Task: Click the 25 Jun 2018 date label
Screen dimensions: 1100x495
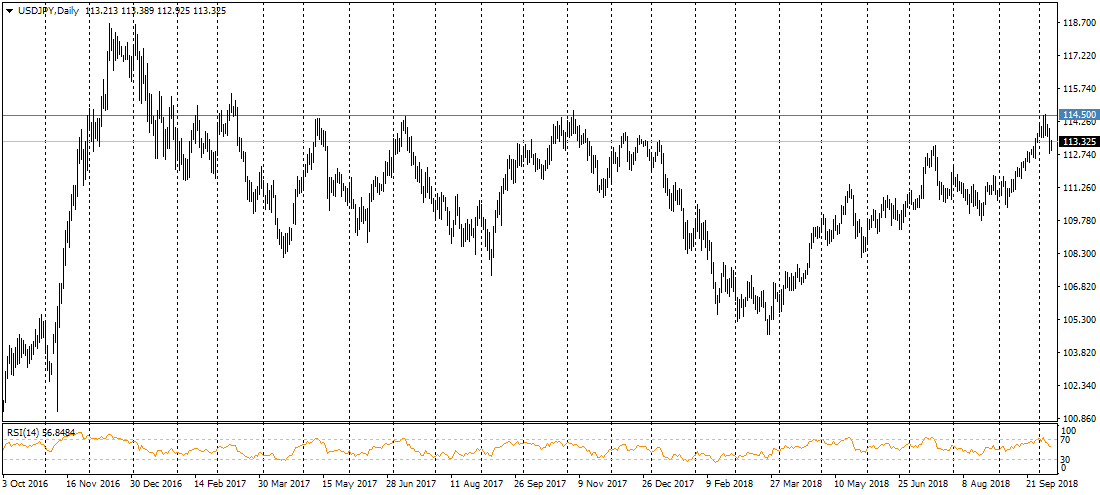Action: coord(926,483)
